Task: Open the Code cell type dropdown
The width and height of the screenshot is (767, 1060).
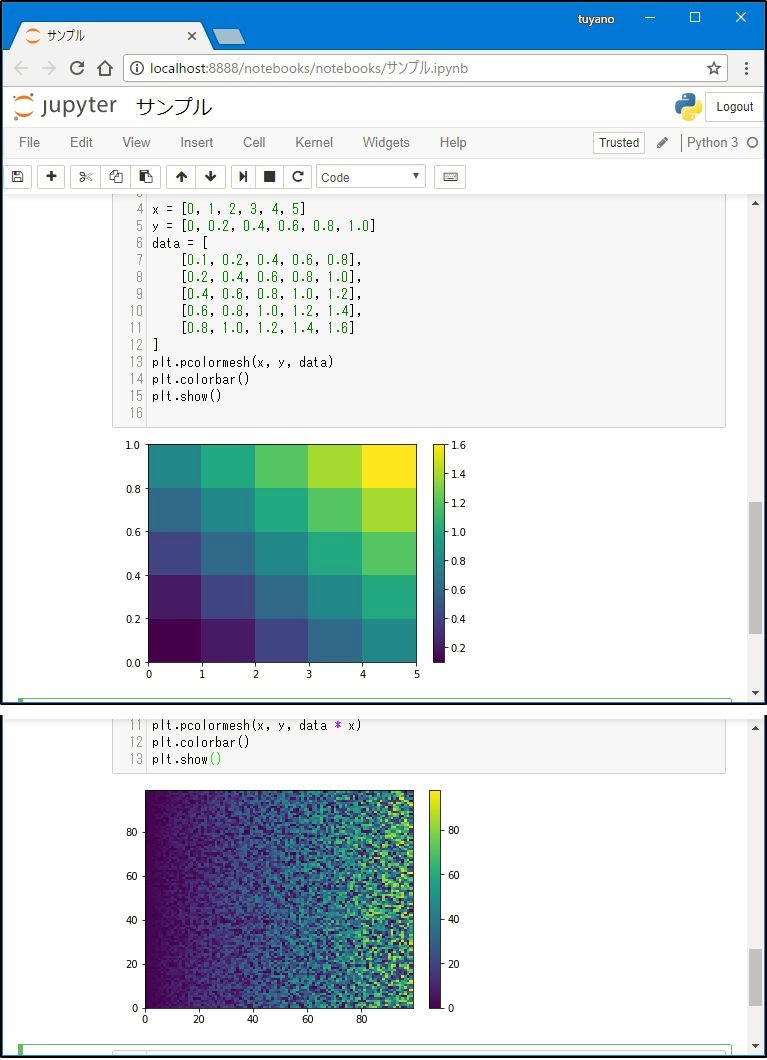Action: [x=370, y=177]
